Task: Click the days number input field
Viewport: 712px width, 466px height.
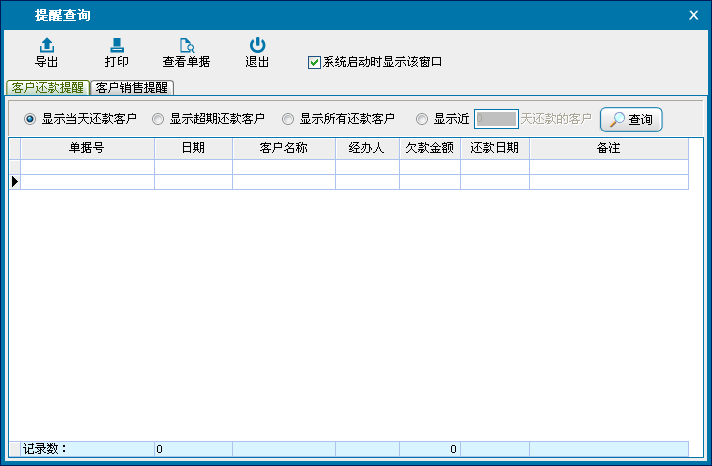Action: point(496,119)
